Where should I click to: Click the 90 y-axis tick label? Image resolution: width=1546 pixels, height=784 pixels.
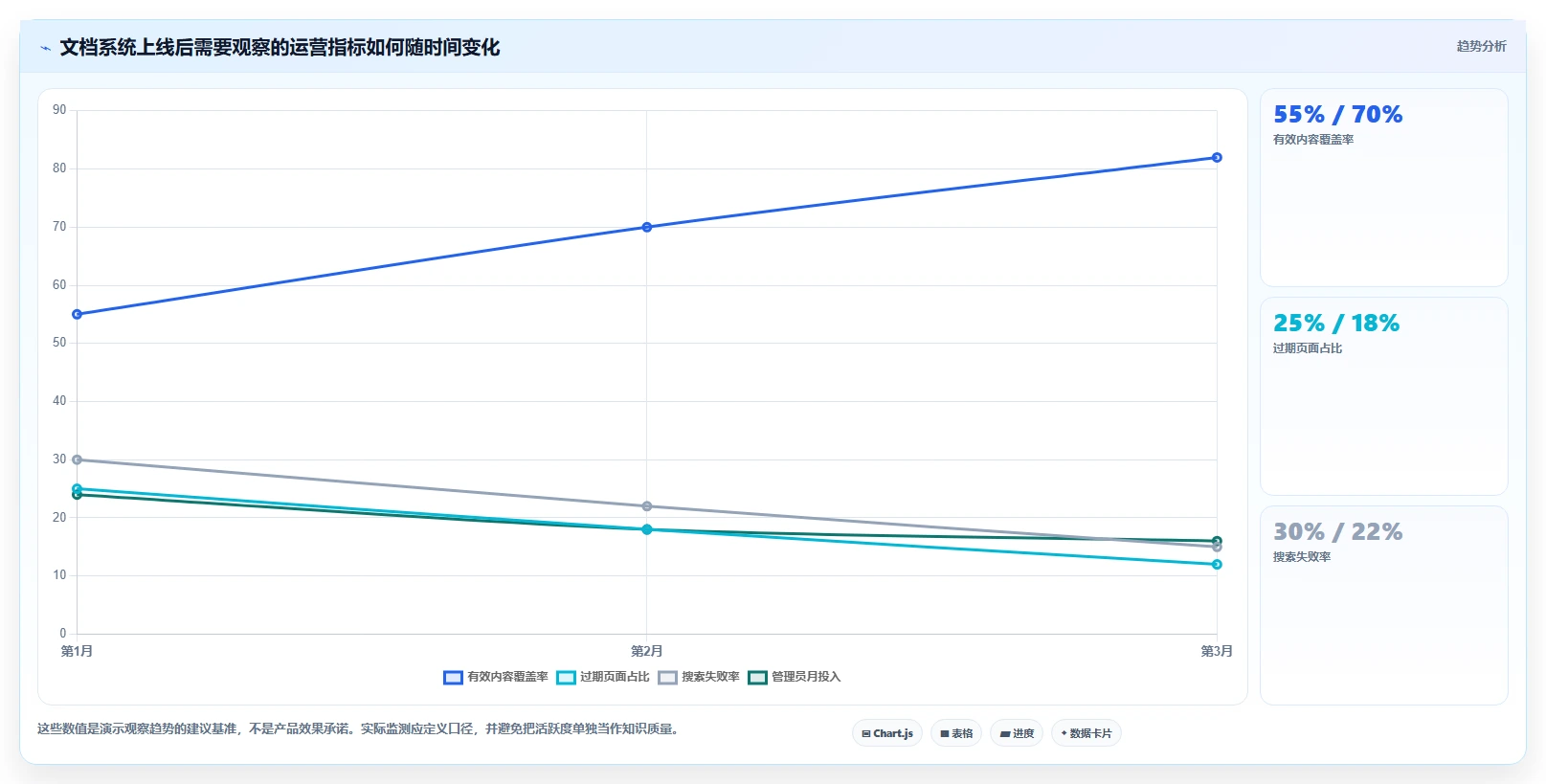click(59, 110)
